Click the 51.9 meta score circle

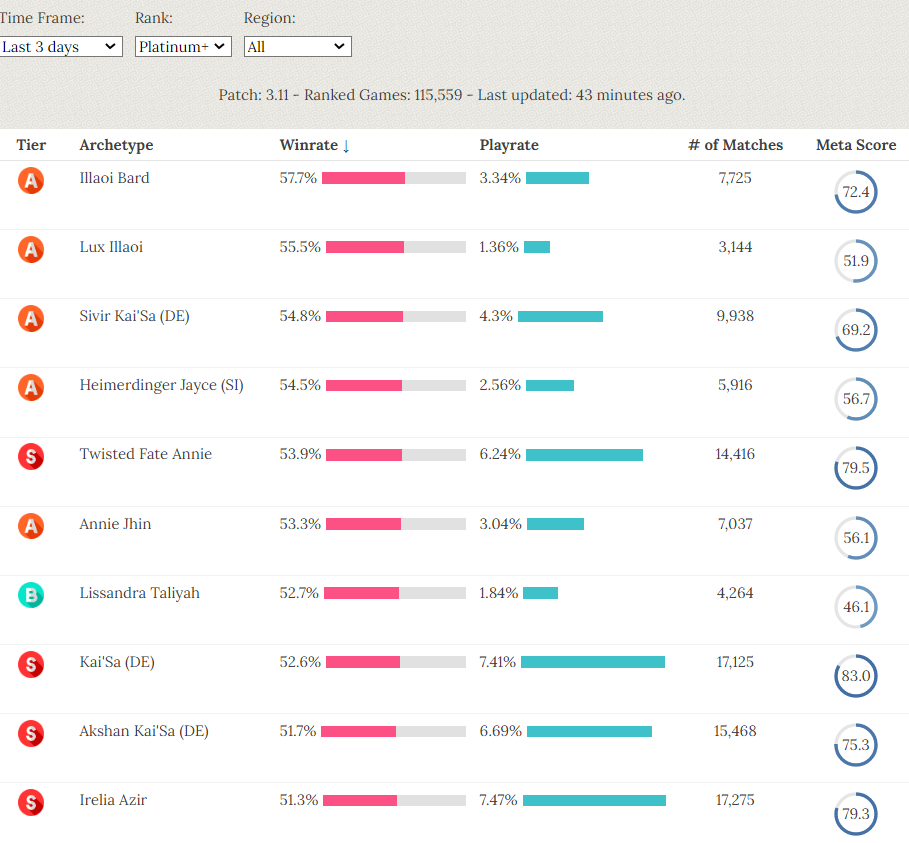tap(856, 261)
